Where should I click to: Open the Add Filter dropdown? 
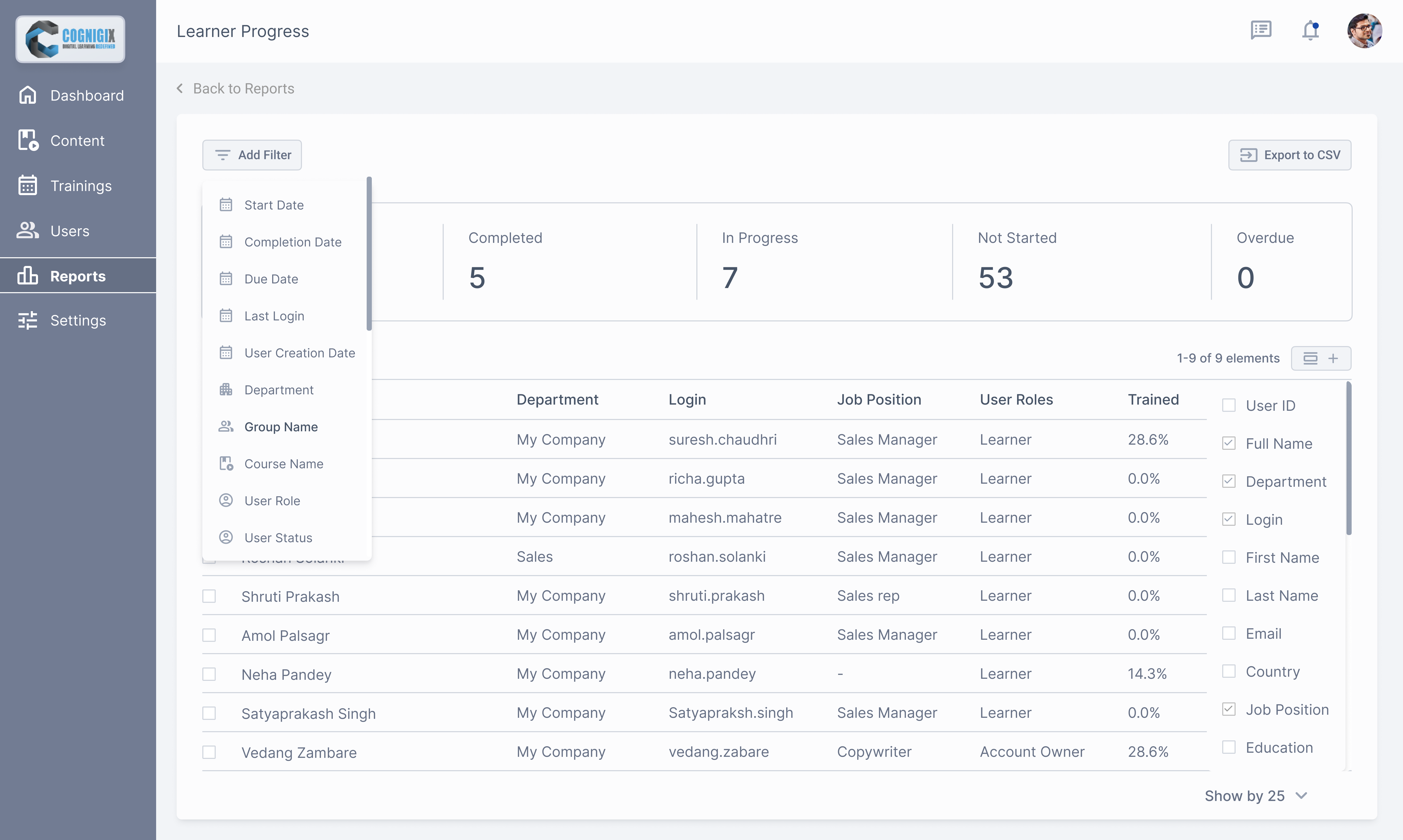(252, 155)
